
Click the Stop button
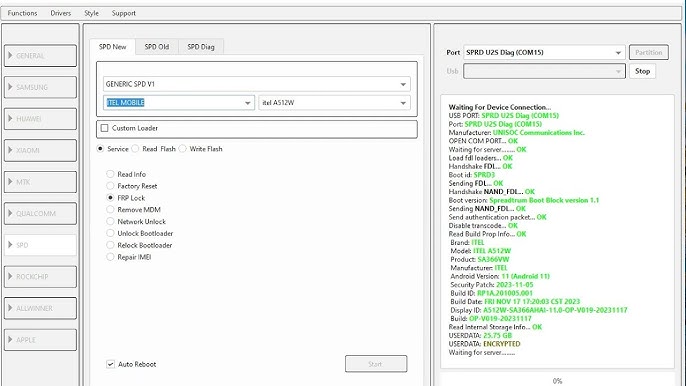pos(642,71)
